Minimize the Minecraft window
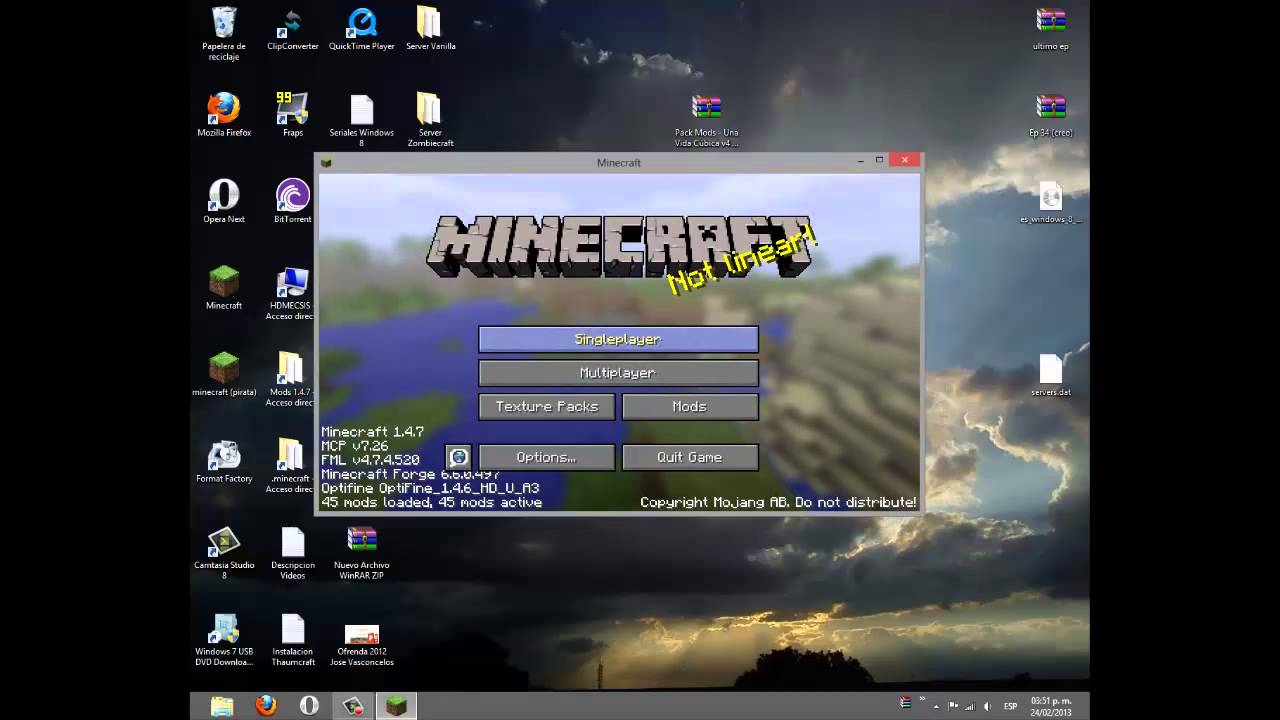The image size is (1280, 720). [x=861, y=160]
